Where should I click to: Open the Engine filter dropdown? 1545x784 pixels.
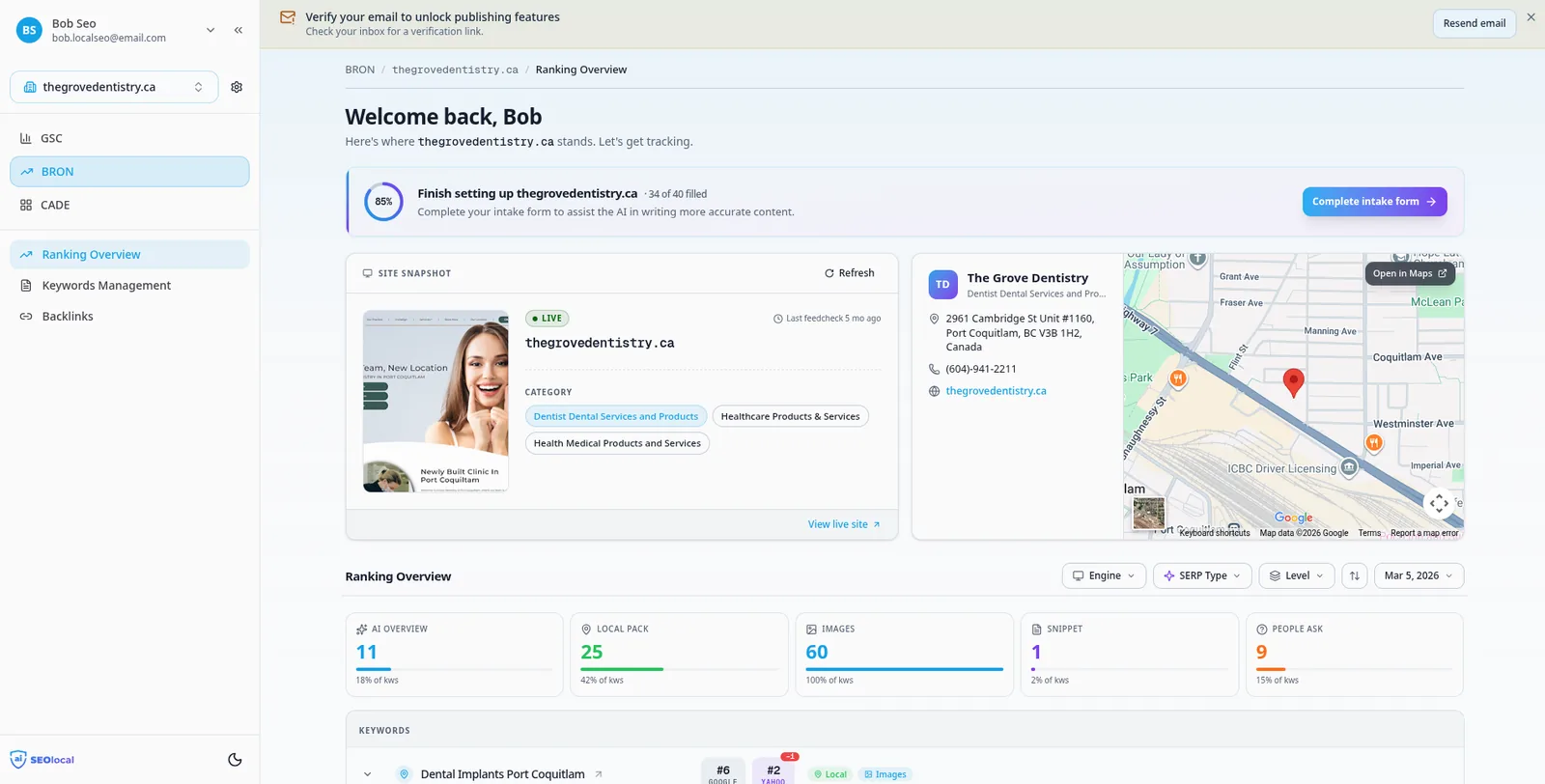point(1104,575)
